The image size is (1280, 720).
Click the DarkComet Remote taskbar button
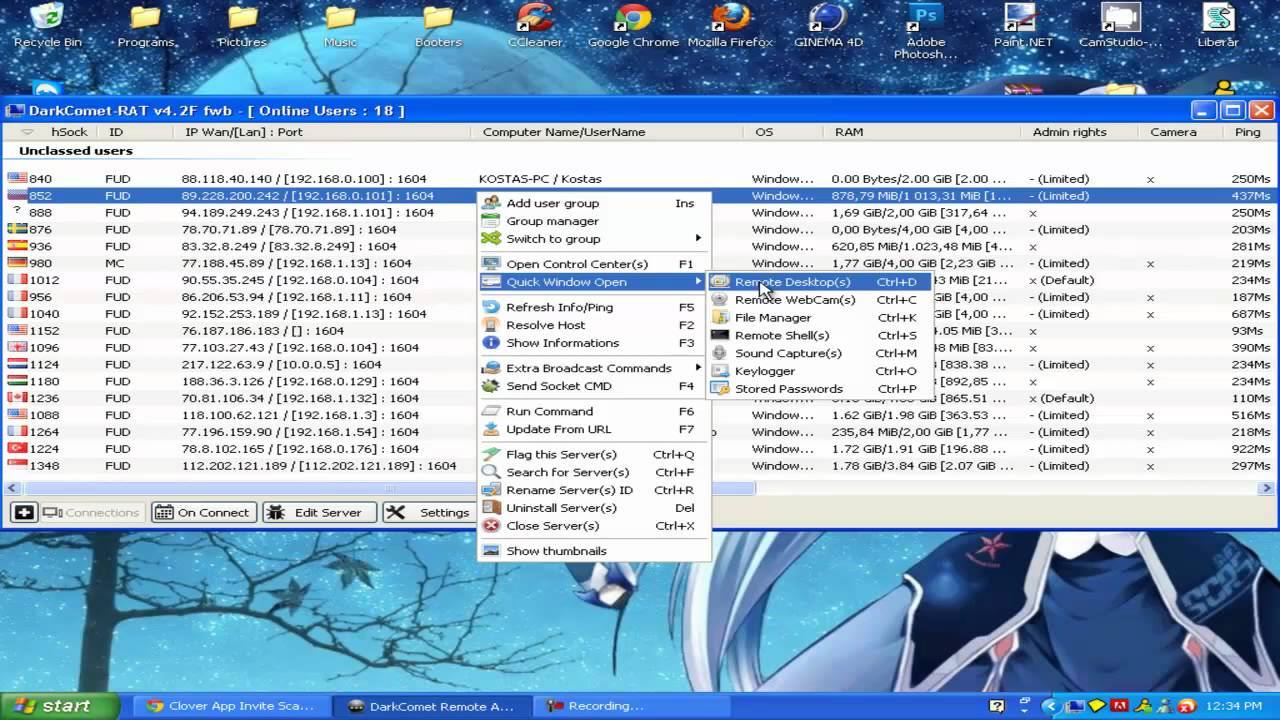(x=431, y=706)
